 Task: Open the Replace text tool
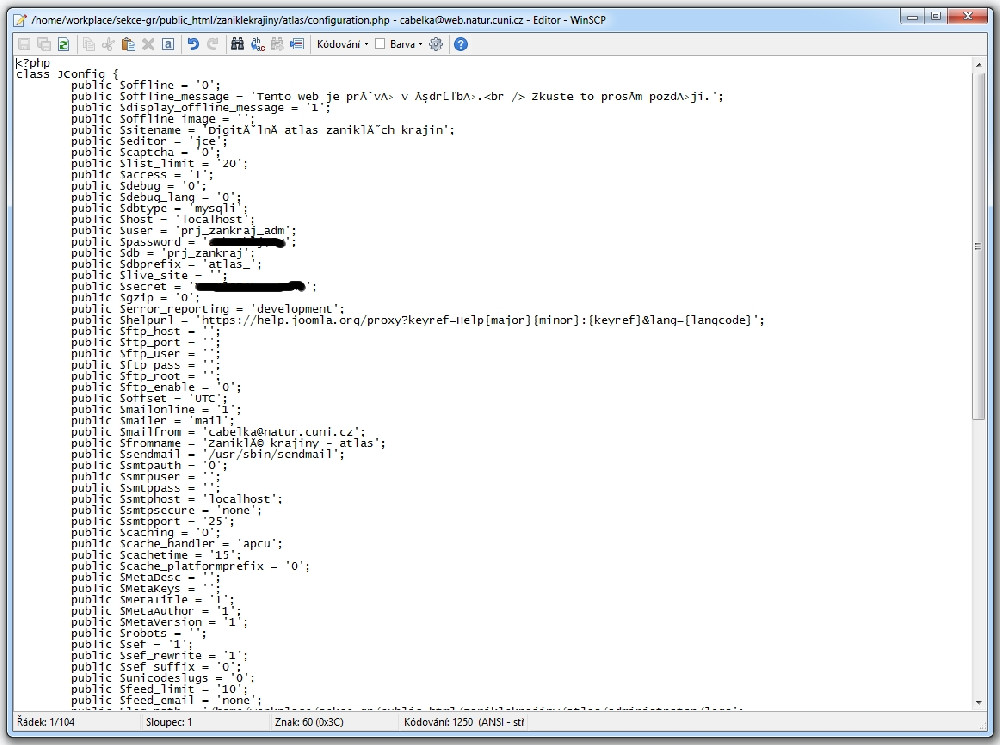click(x=258, y=44)
